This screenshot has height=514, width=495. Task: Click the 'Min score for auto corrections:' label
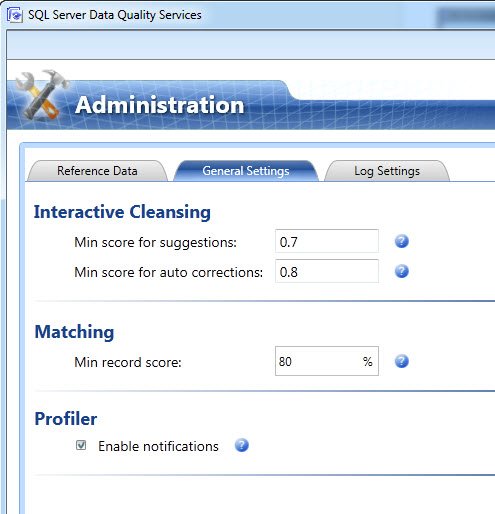[x=169, y=273]
